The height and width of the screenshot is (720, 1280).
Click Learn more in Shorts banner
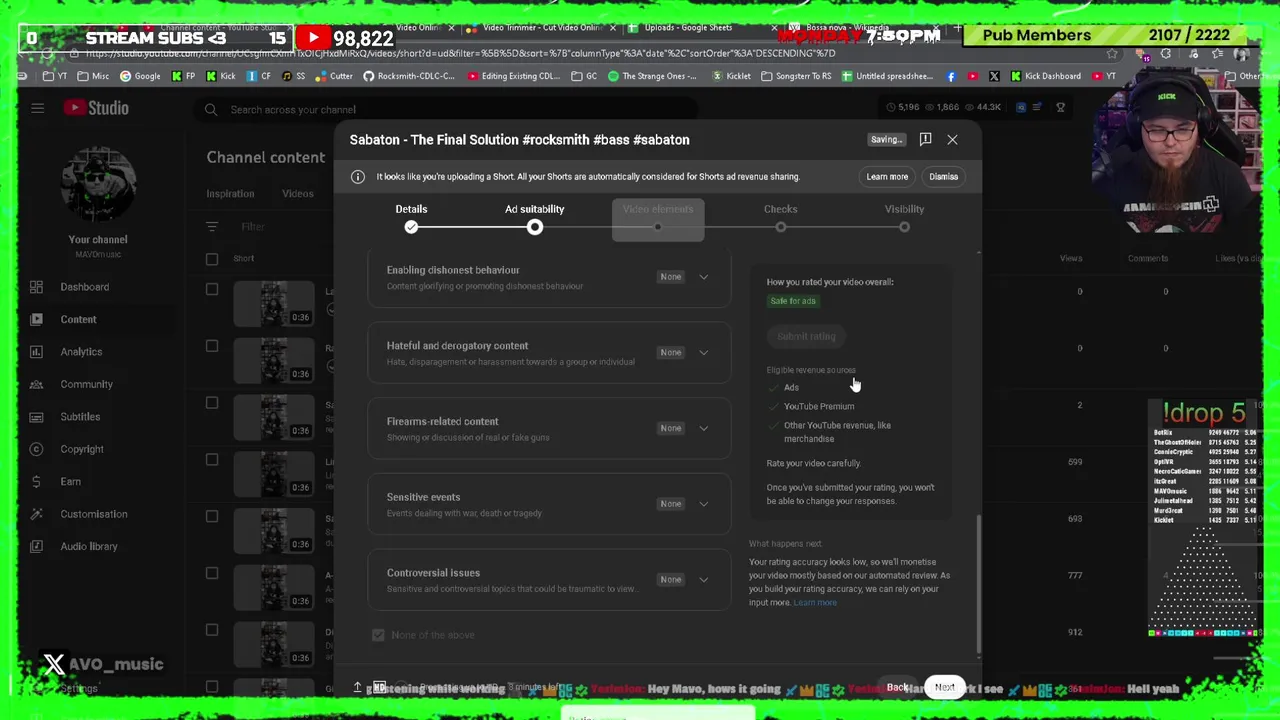point(887,177)
